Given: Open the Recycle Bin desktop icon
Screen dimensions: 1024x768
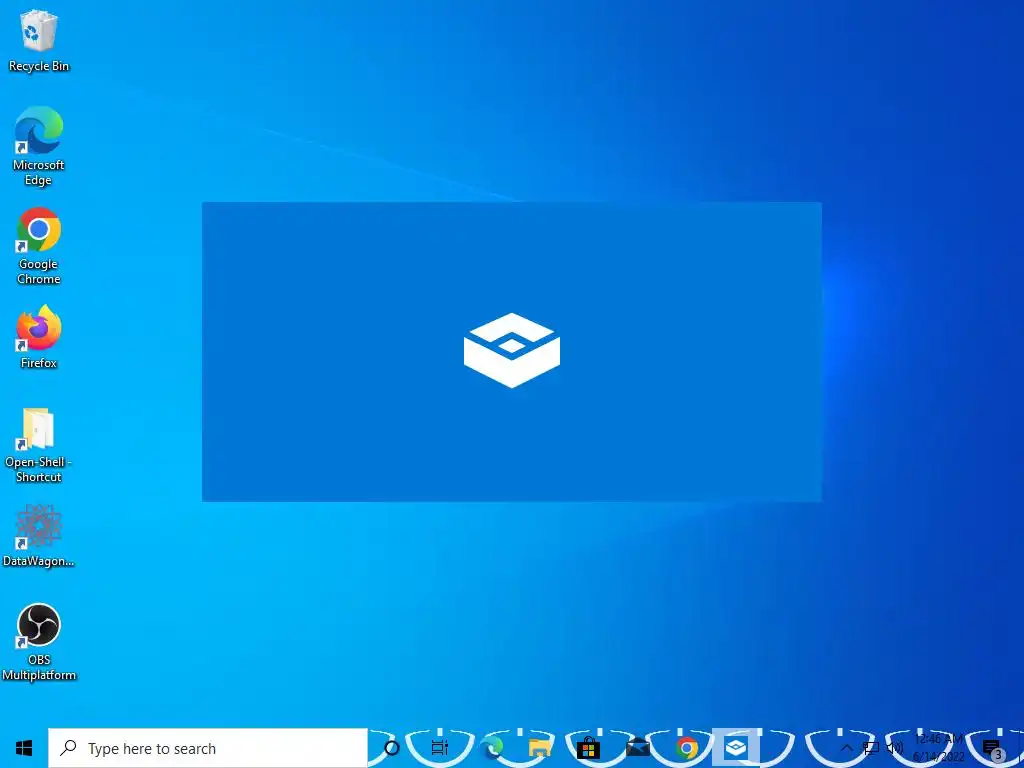Looking at the screenshot, I should pyautogui.click(x=39, y=40).
